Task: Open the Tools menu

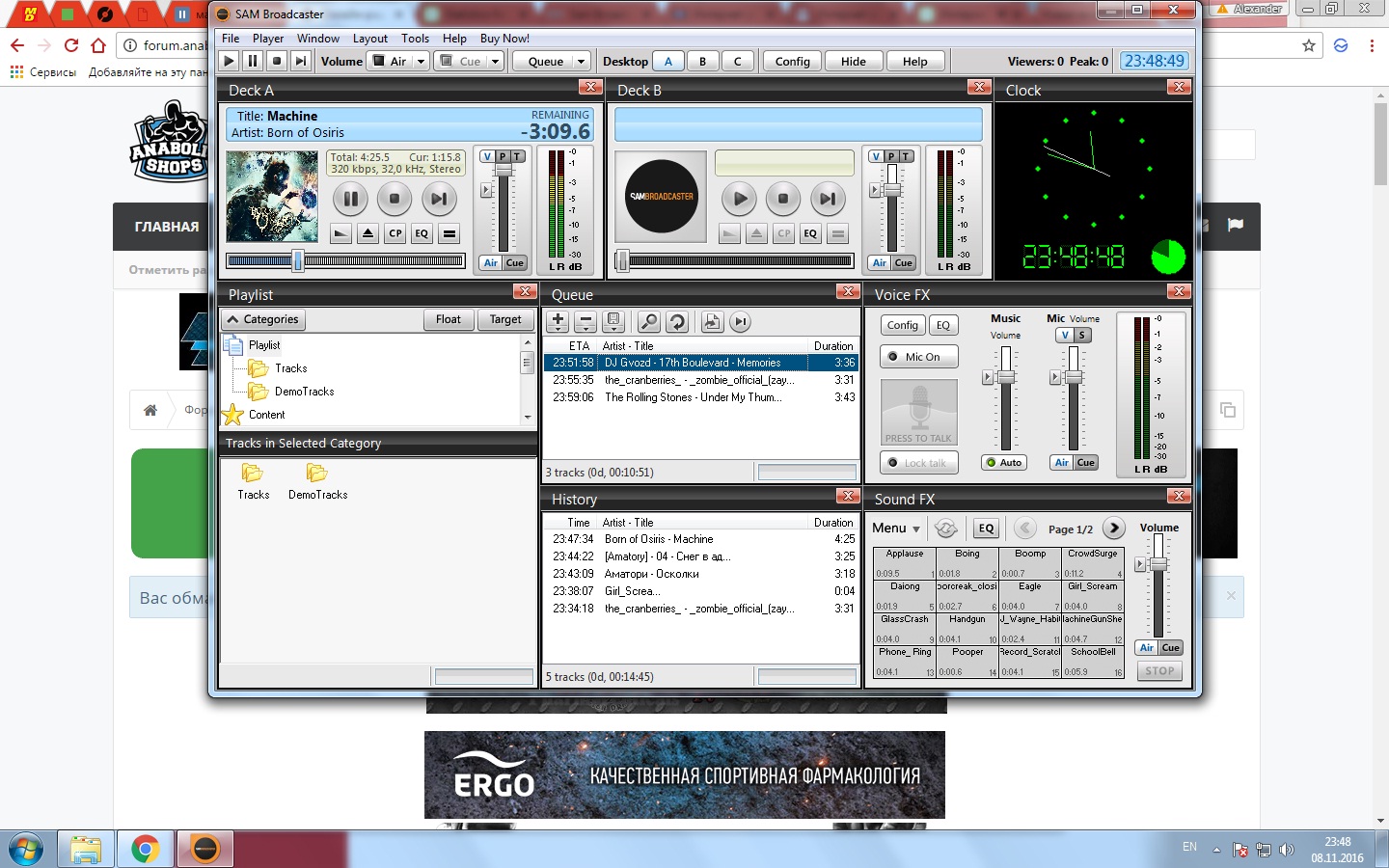Action: 415,39
